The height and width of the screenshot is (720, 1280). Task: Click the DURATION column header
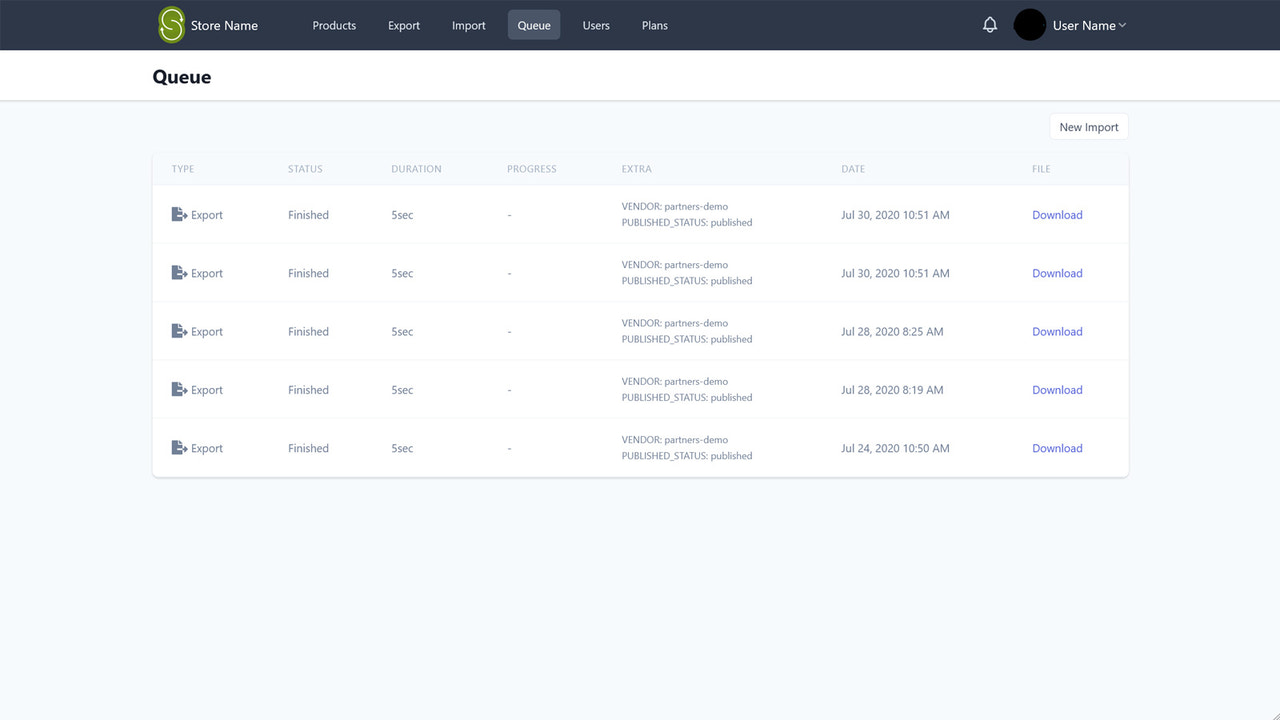[416, 169]
